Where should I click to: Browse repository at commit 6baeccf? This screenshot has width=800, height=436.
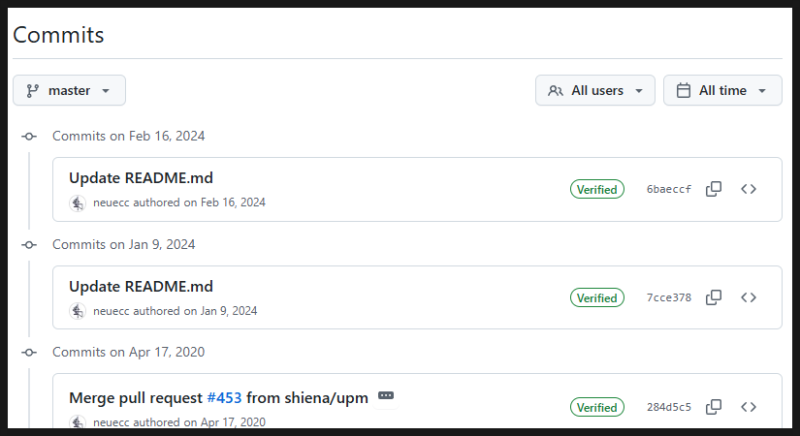[x=748, y=189]
